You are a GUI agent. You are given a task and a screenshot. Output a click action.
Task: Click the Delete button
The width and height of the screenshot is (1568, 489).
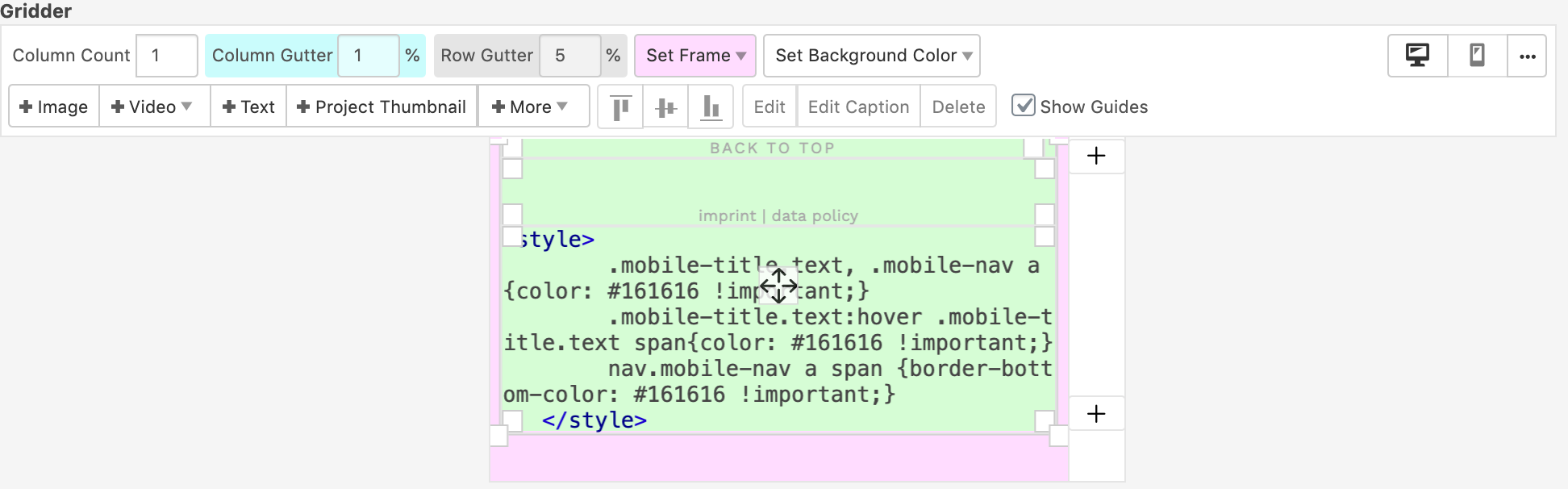pos(958,107)
